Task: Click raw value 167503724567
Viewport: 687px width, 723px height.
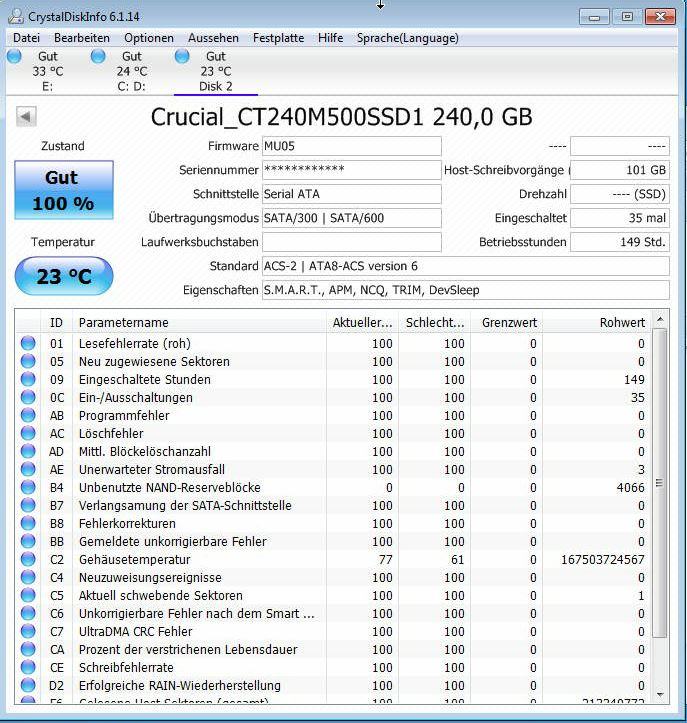Action: 602,559
